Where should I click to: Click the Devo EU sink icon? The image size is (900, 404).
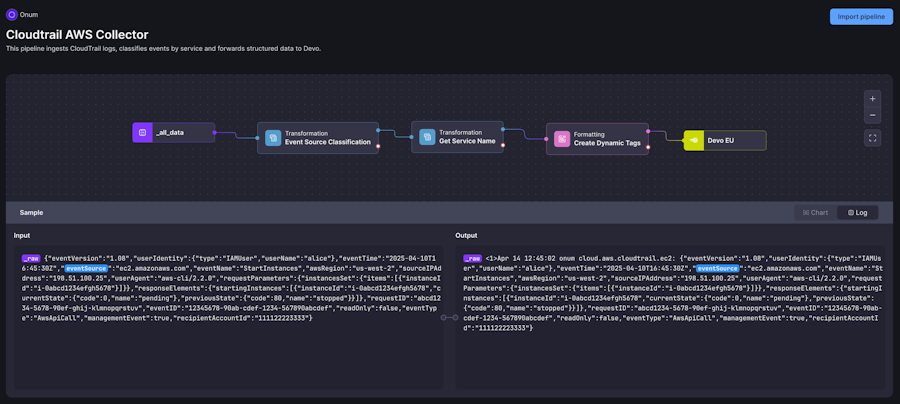pyautogui.click(x=693, y=141)
